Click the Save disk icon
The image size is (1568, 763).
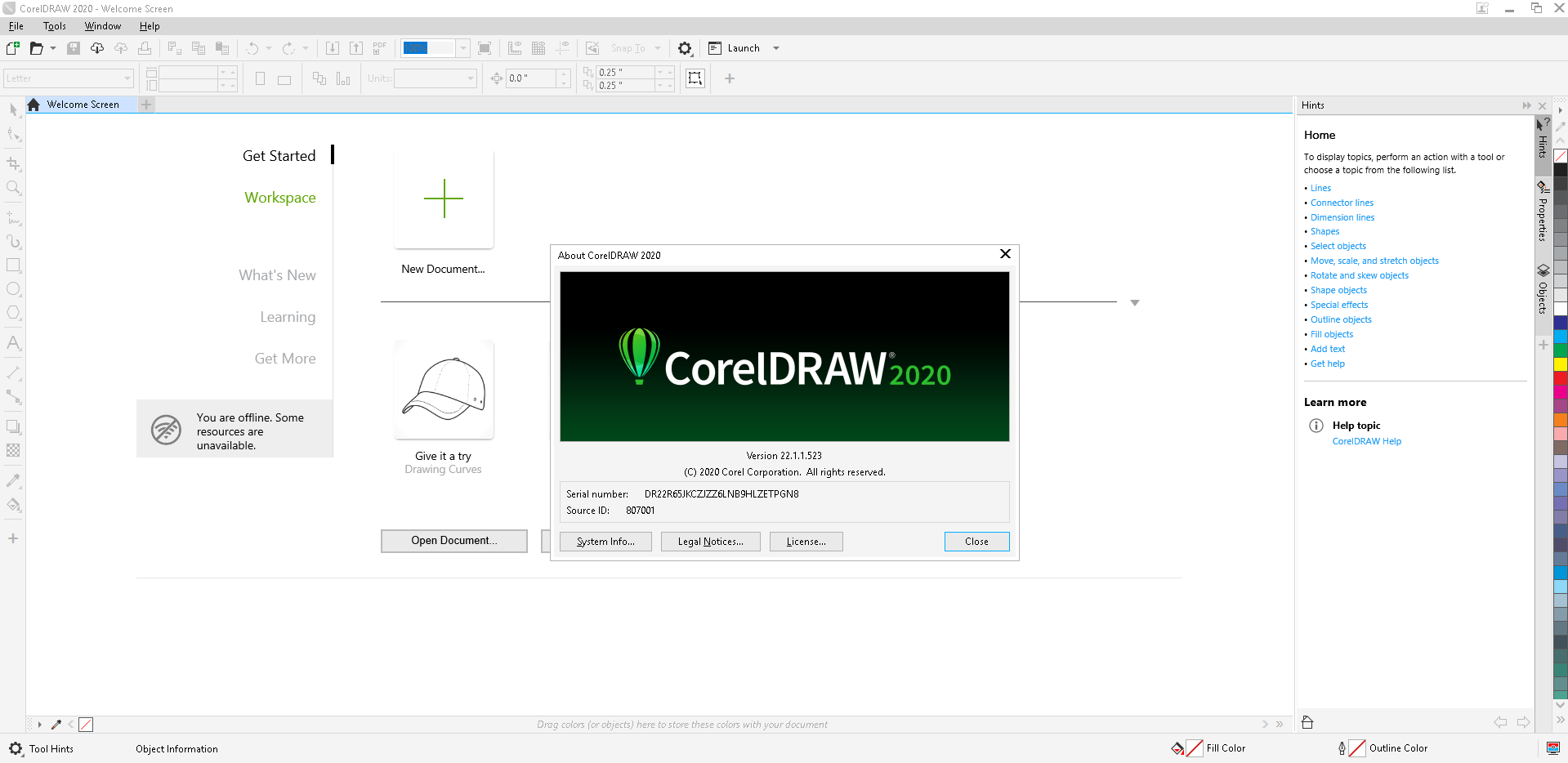tap(74, 48)
